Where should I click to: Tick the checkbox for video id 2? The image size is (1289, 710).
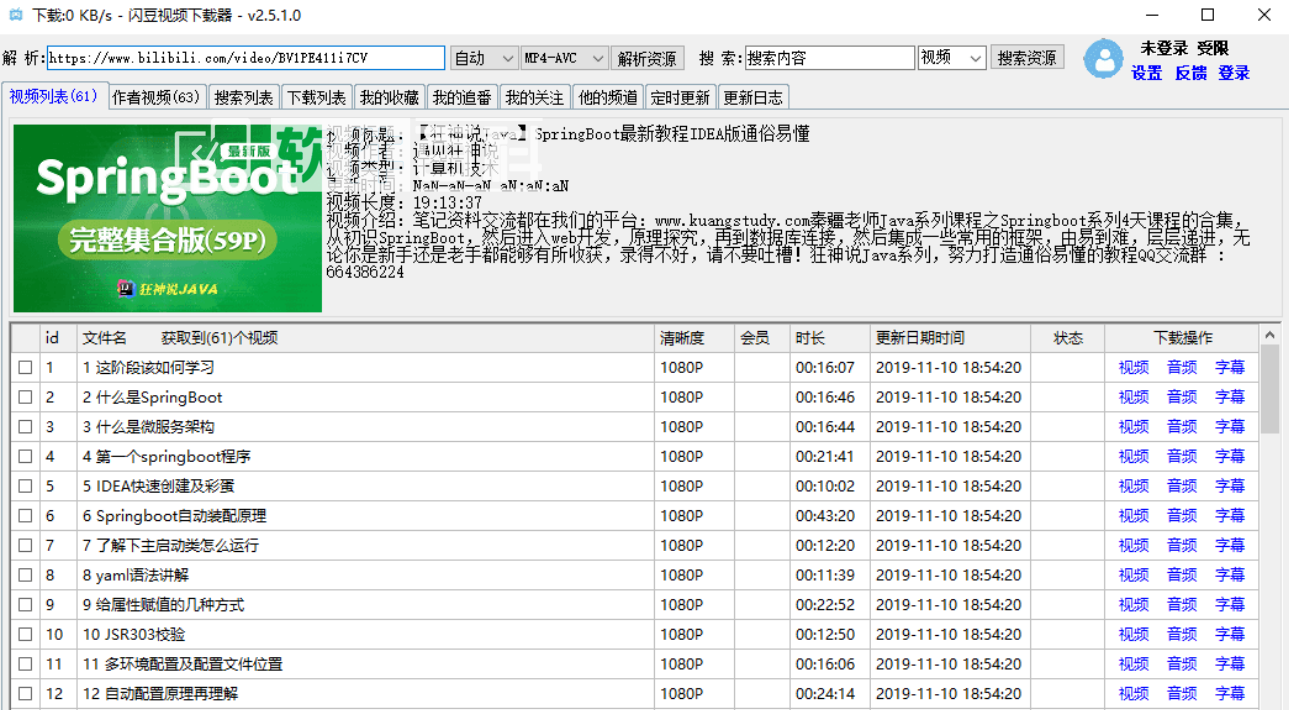(x=25, y=398)
